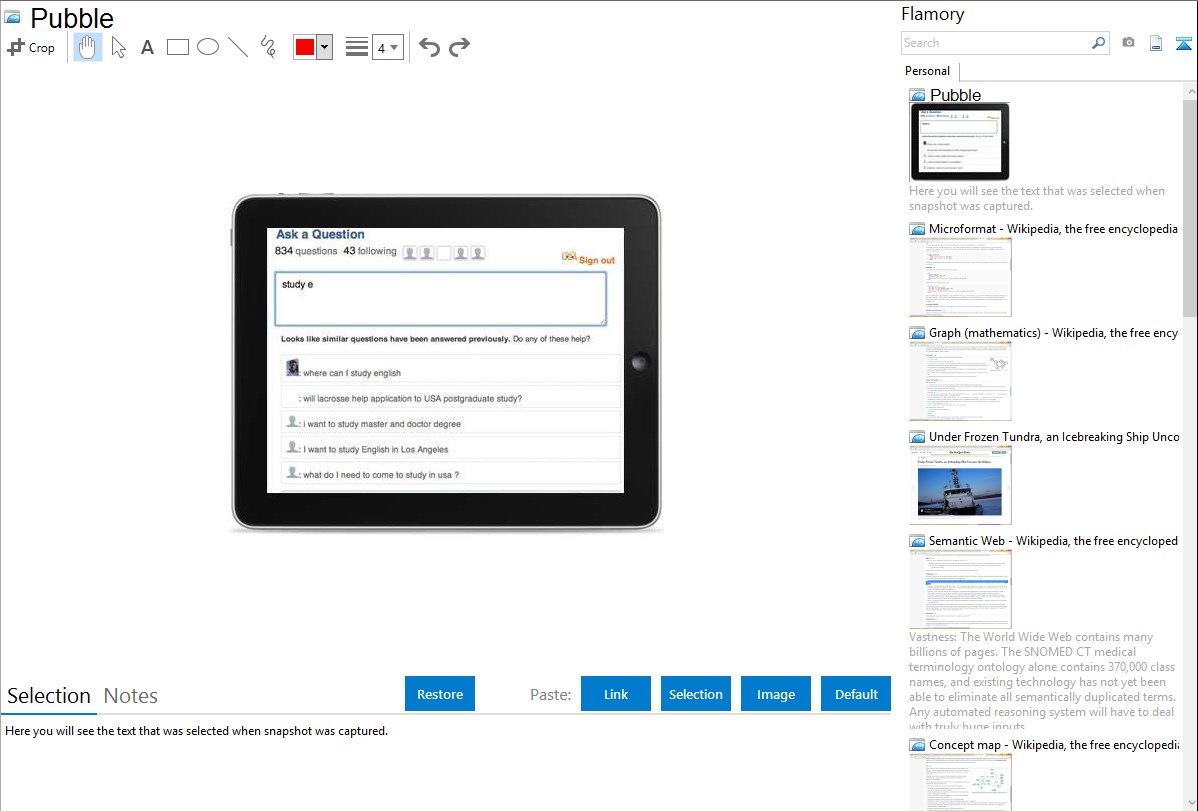This screenshot has height=811, width=1198.
Task: Open Under Frozen Tundra snapshot thumbnail
Action: [960, 485]
